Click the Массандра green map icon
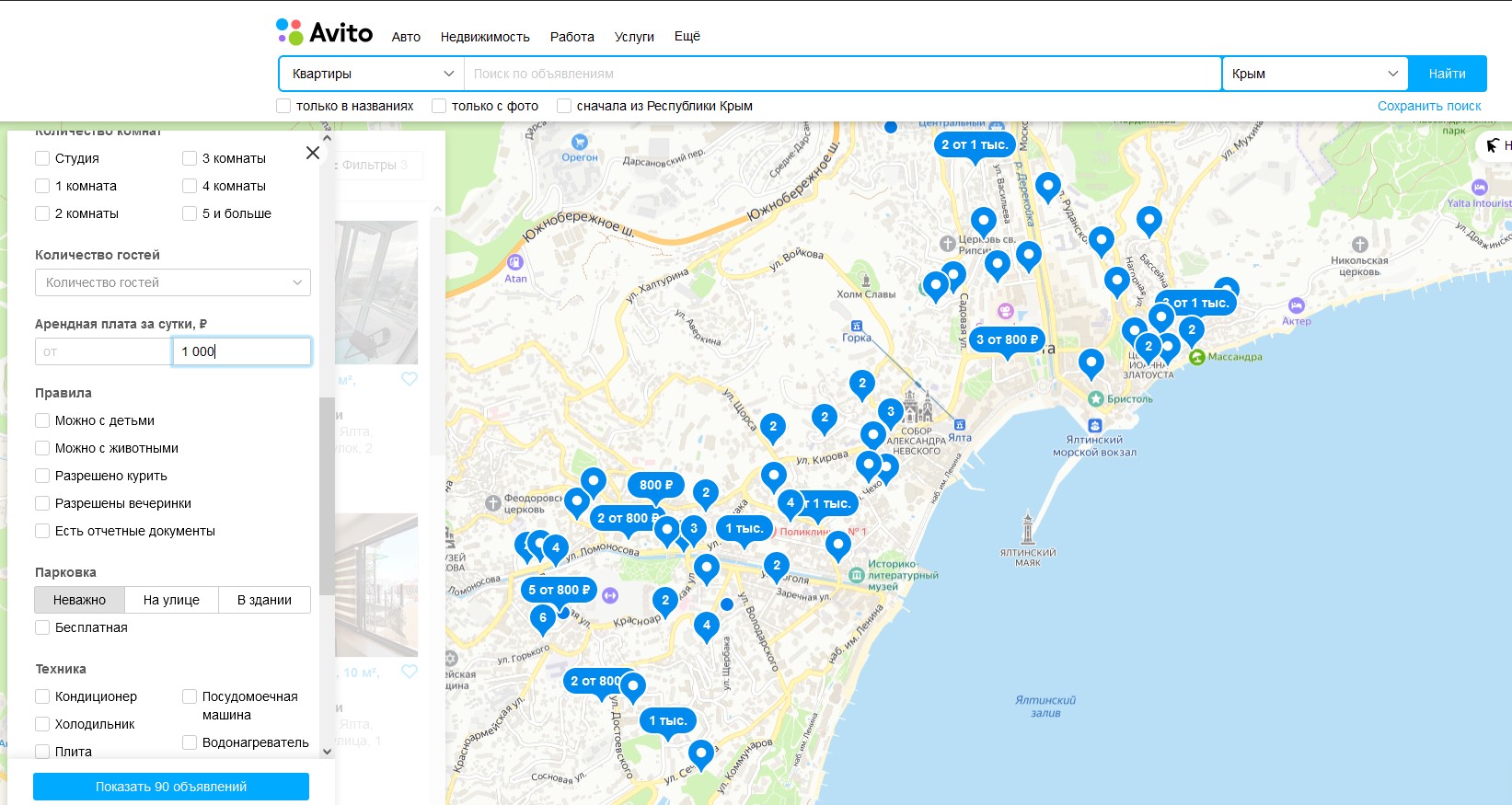Image resolution: width=1512 pixels, height=805 pixels. pyautogui.click(x=1197, y=357)
